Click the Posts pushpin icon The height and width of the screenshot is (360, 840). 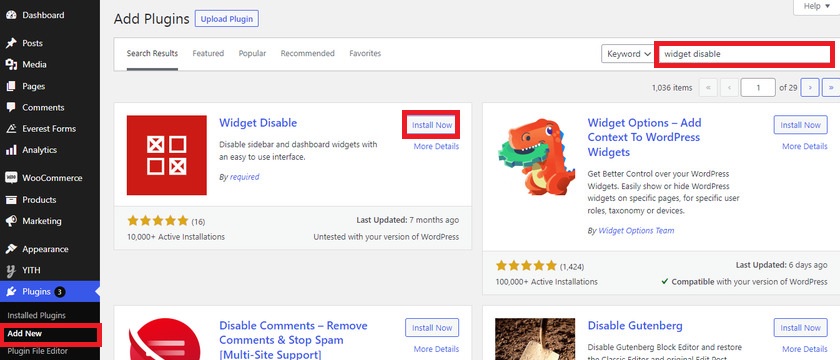click(x=11, y=43)
